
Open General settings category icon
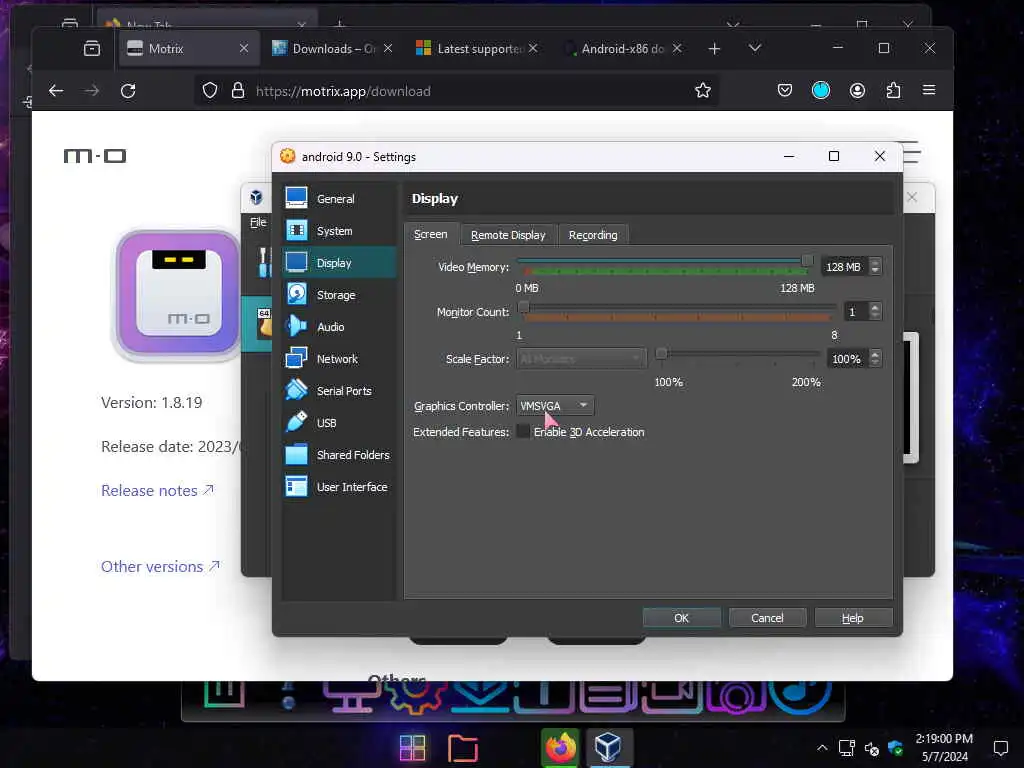296,199
